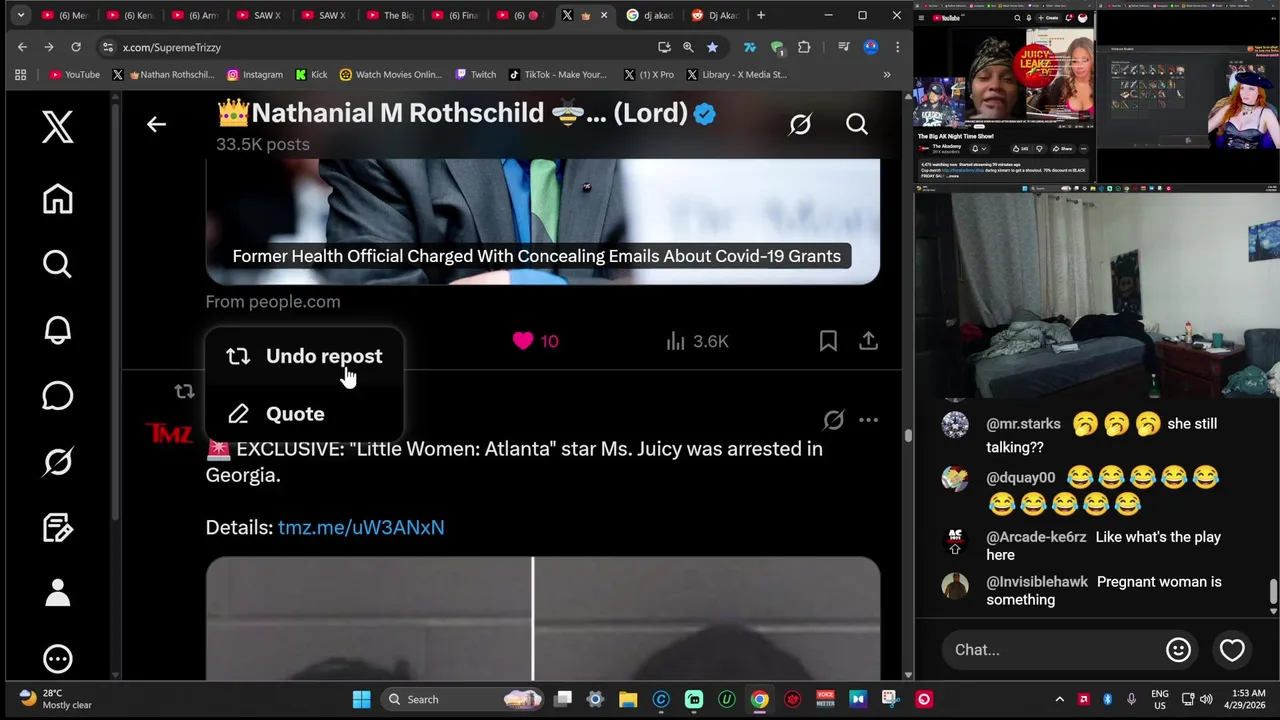1280x720 pixels.
Task: Open the From people.com source link
Action: 273,301
